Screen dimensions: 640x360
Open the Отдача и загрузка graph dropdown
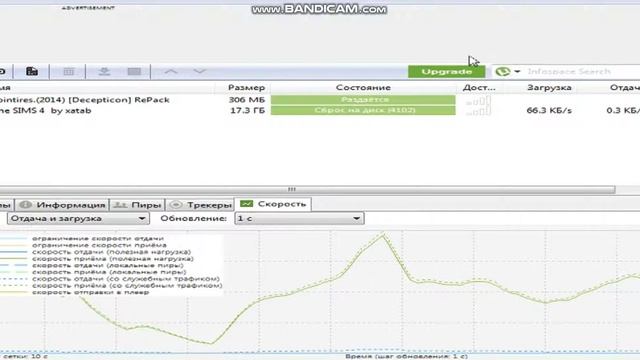tap(78, 218)
